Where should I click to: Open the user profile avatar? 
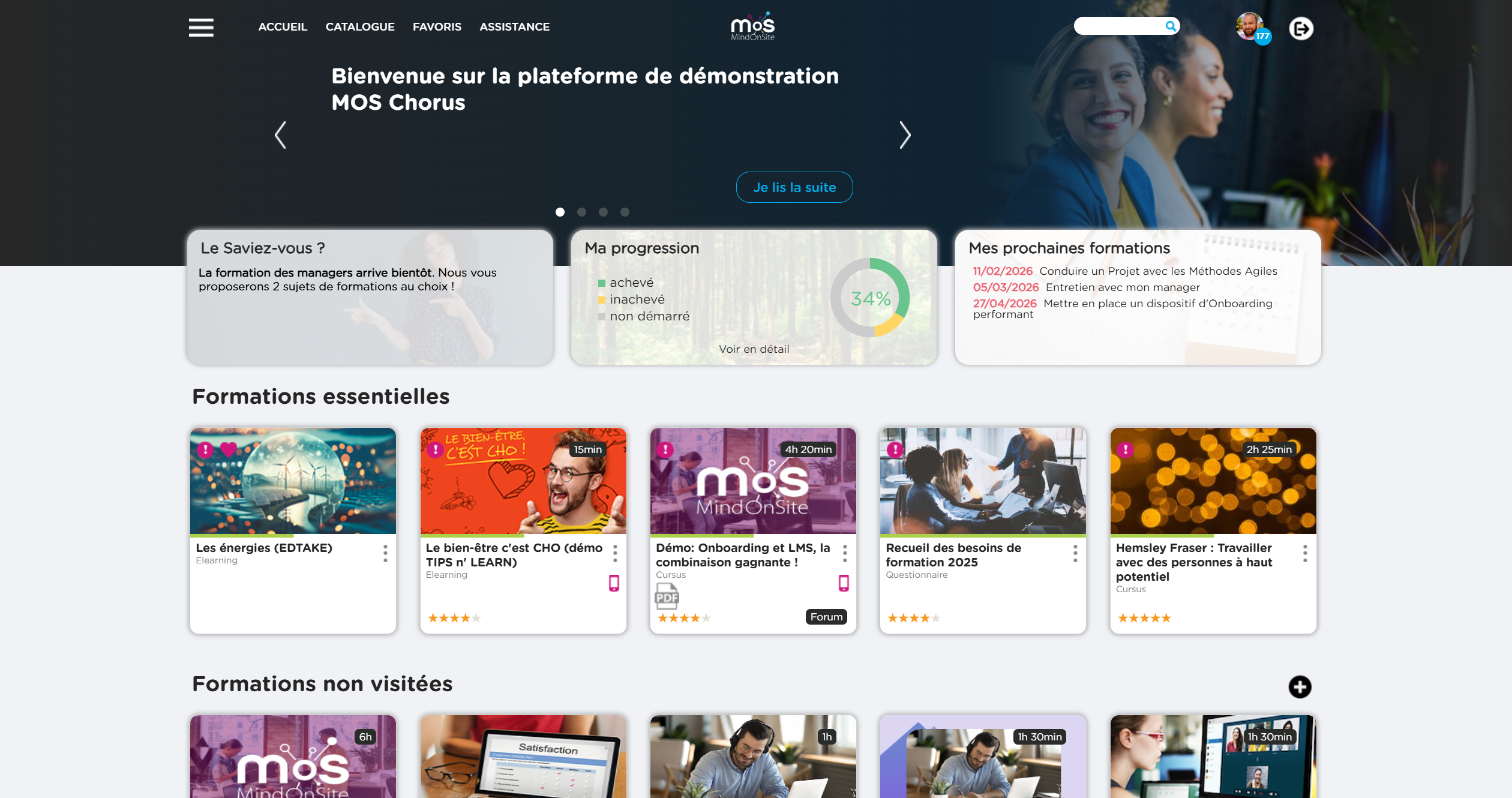[1250, 26]
